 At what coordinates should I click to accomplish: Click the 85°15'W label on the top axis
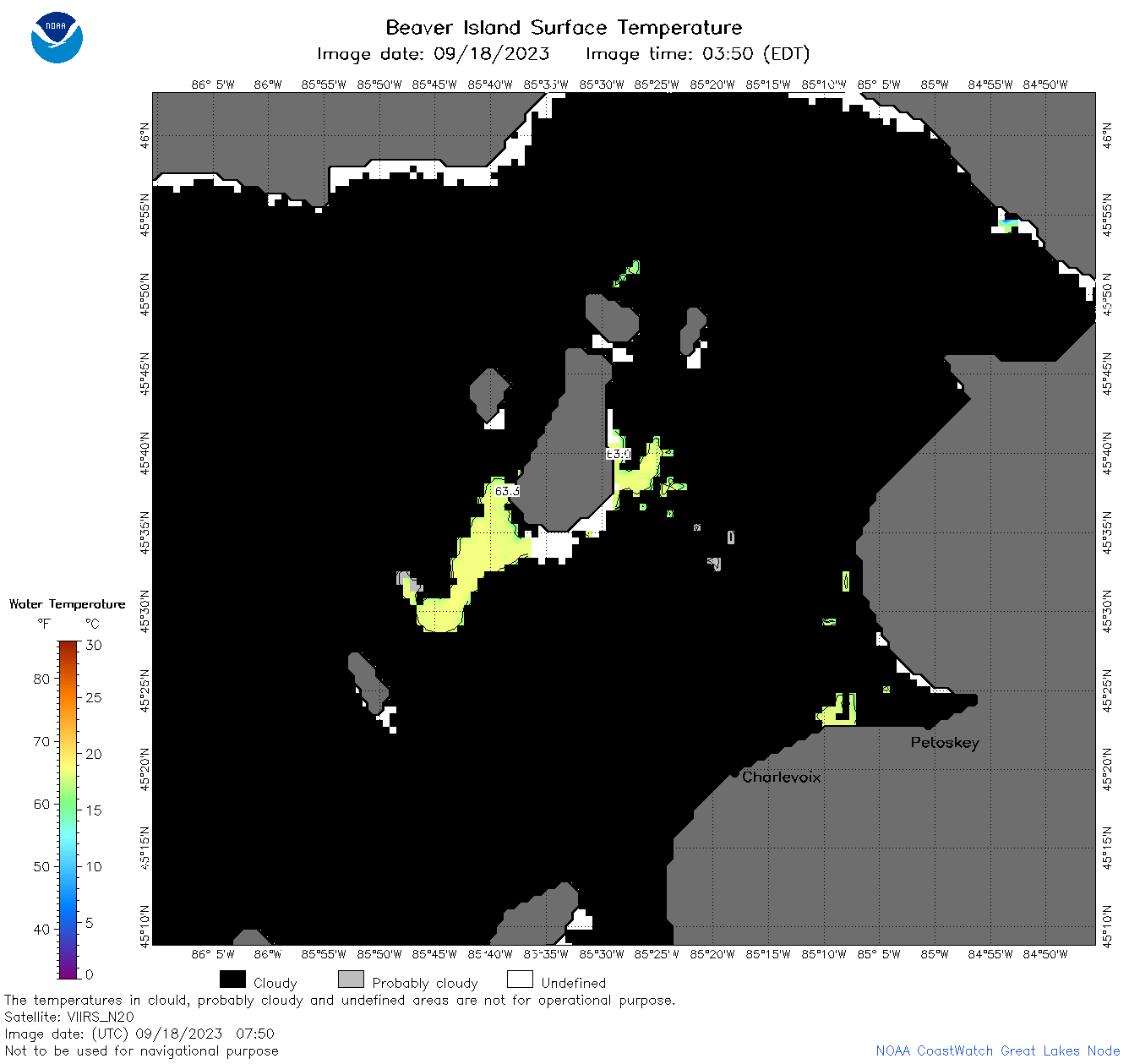tap(768, 85)
